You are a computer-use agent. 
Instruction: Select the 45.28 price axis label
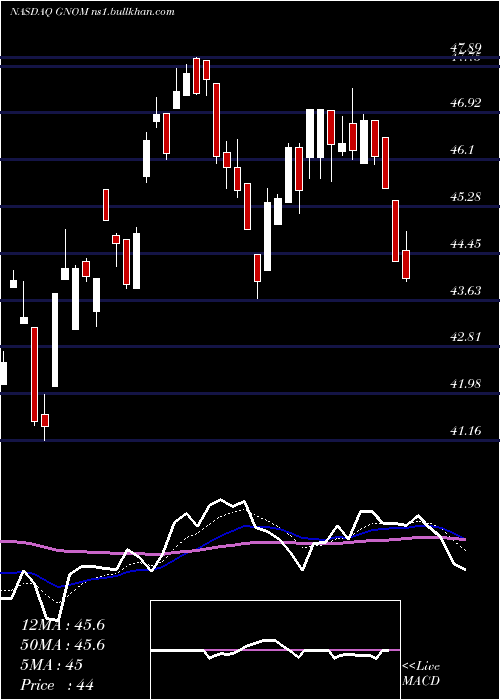pyautogui.click(x=466, y=196)
